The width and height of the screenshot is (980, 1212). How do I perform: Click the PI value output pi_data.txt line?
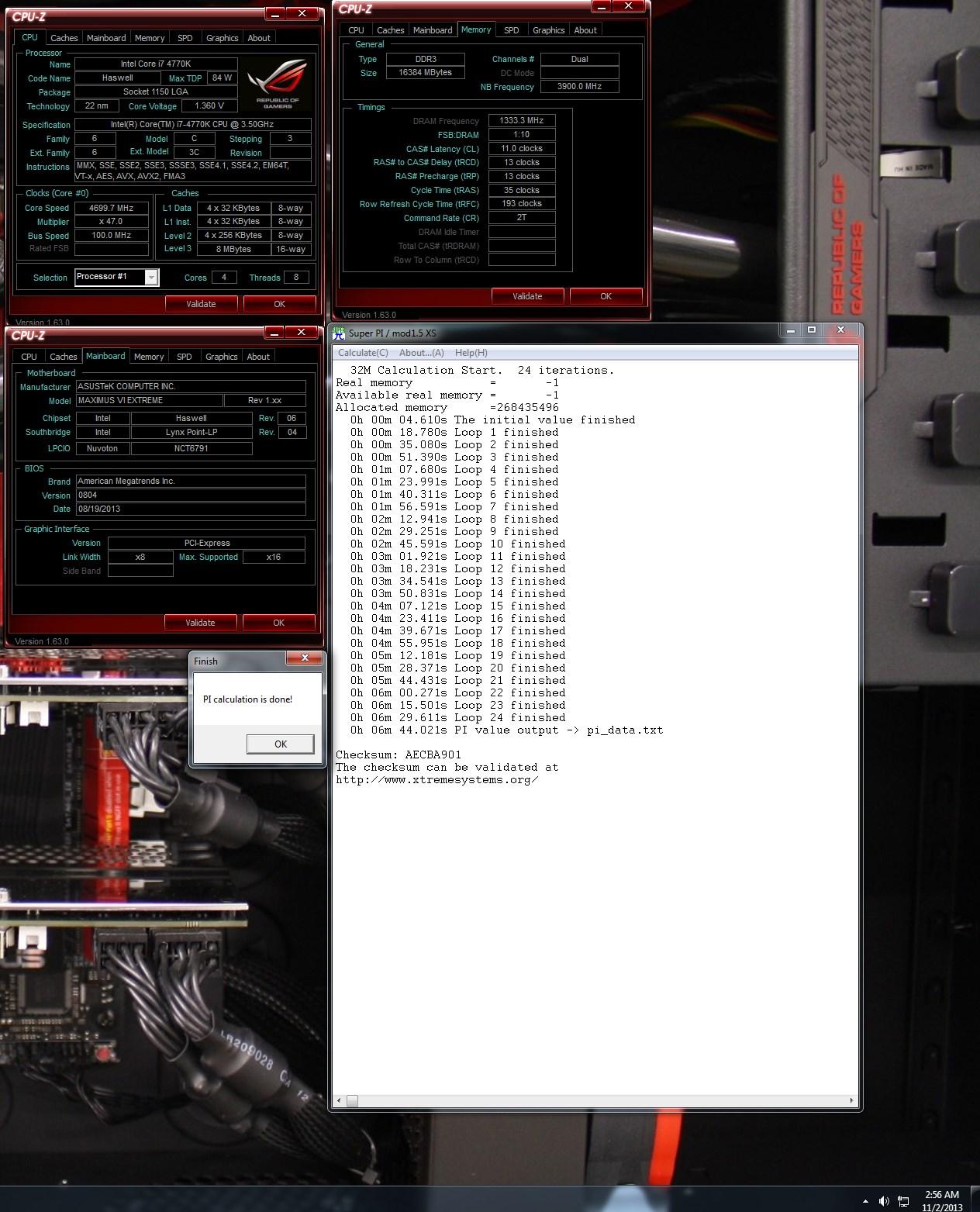(x=506, y=730)
